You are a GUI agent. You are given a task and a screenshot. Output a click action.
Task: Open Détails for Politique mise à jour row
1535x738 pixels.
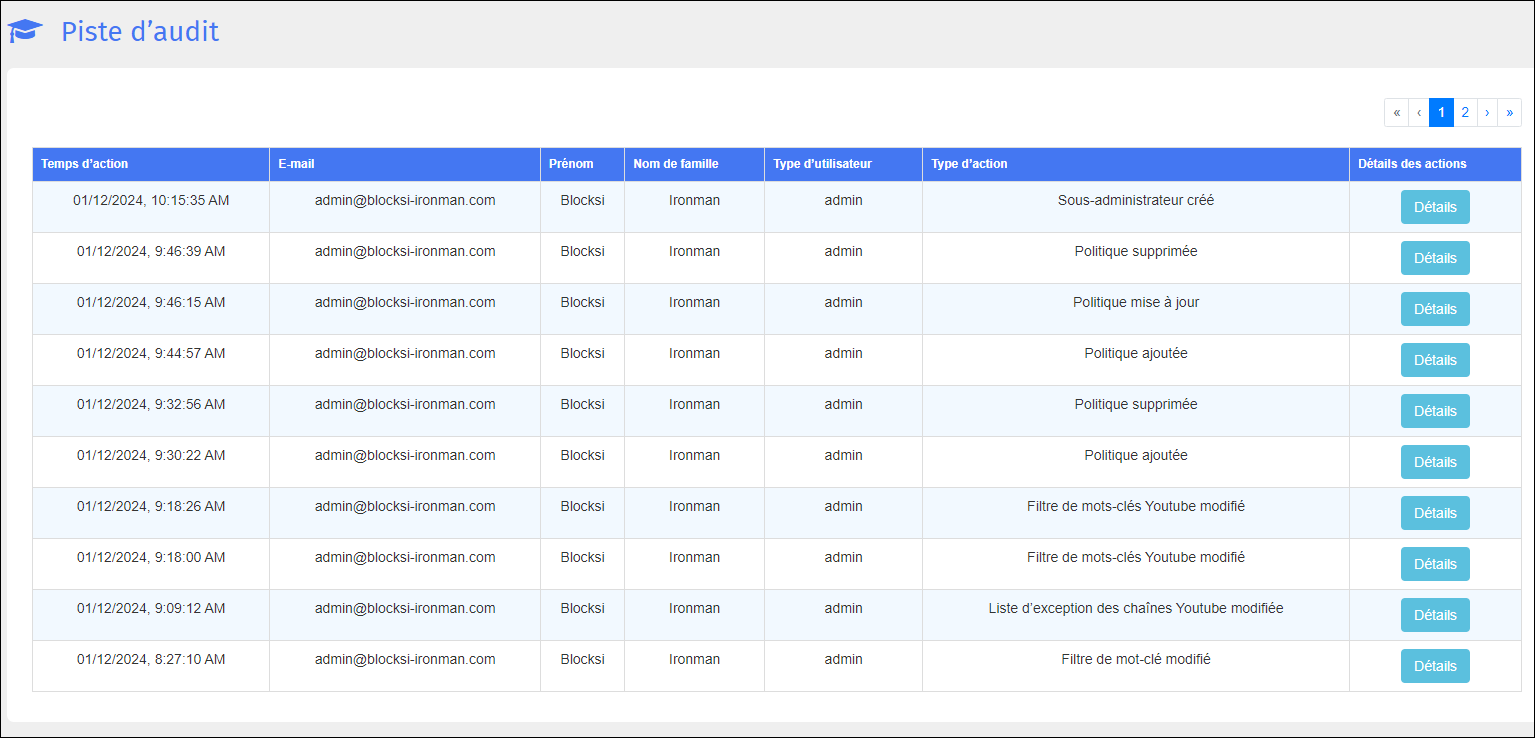point(1435,309)
